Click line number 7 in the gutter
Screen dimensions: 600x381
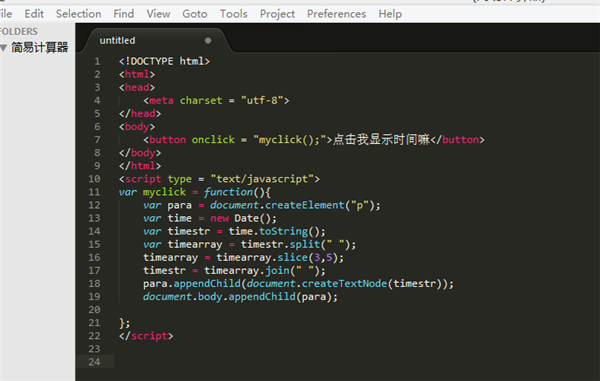point(97,140)
